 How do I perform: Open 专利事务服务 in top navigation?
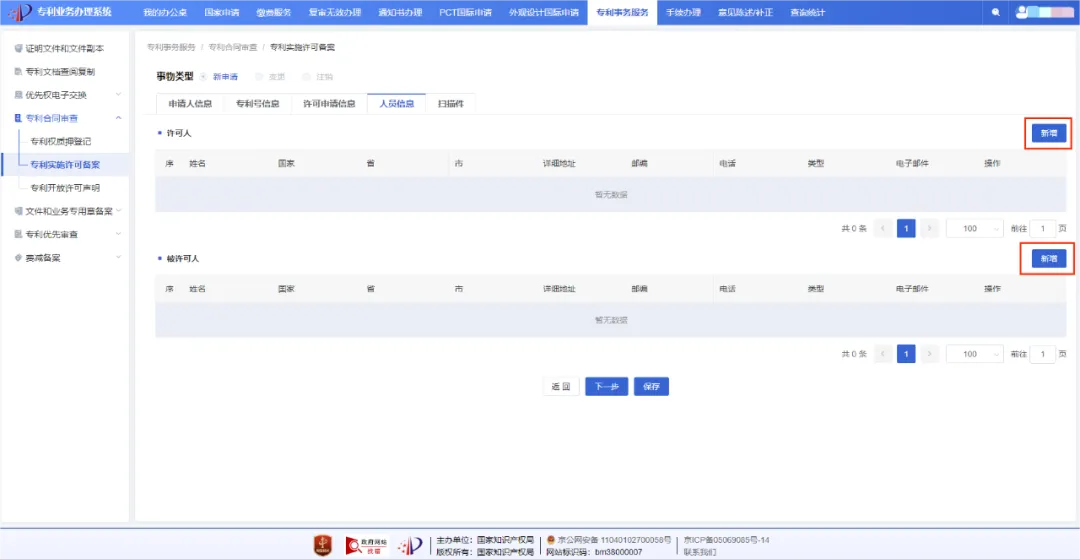click(x=622, y=12)
